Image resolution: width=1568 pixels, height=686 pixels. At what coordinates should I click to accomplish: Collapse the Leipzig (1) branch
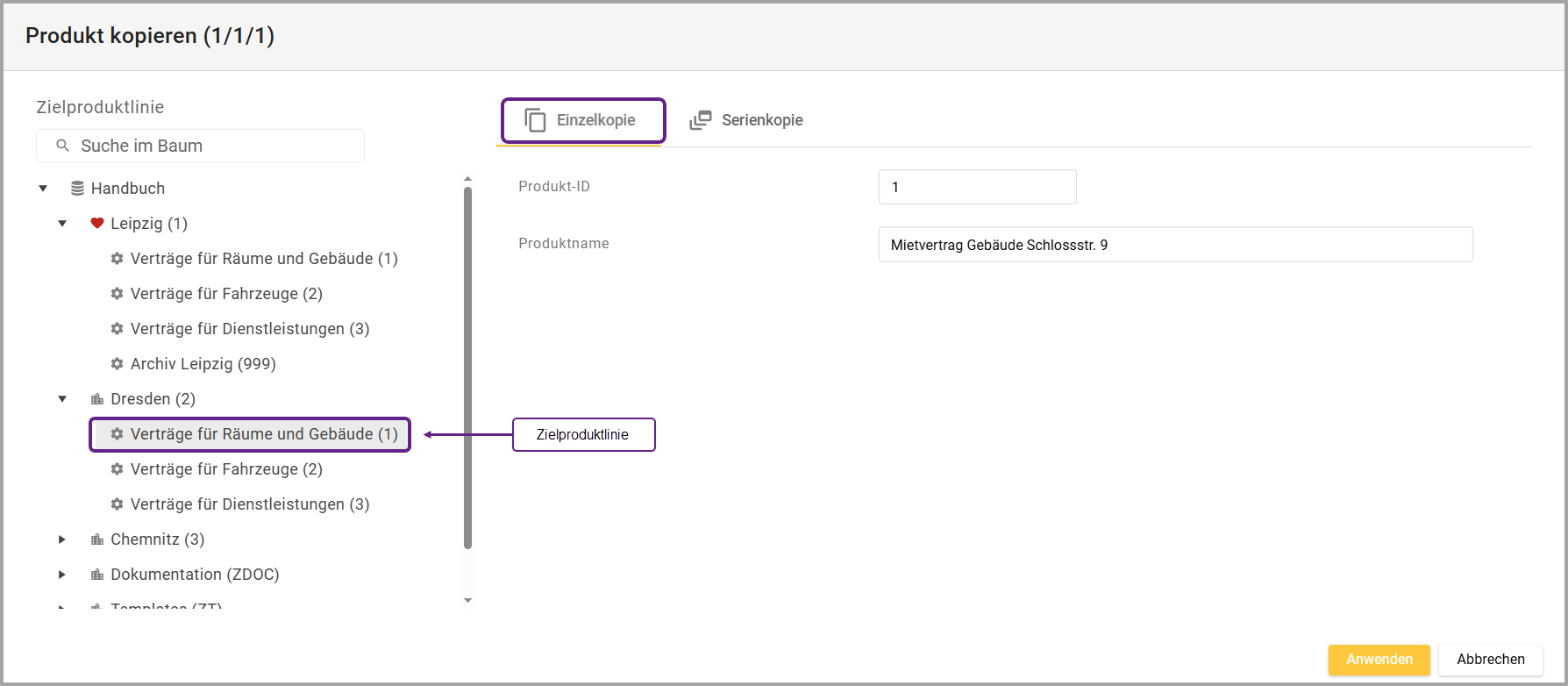[62, 224]
